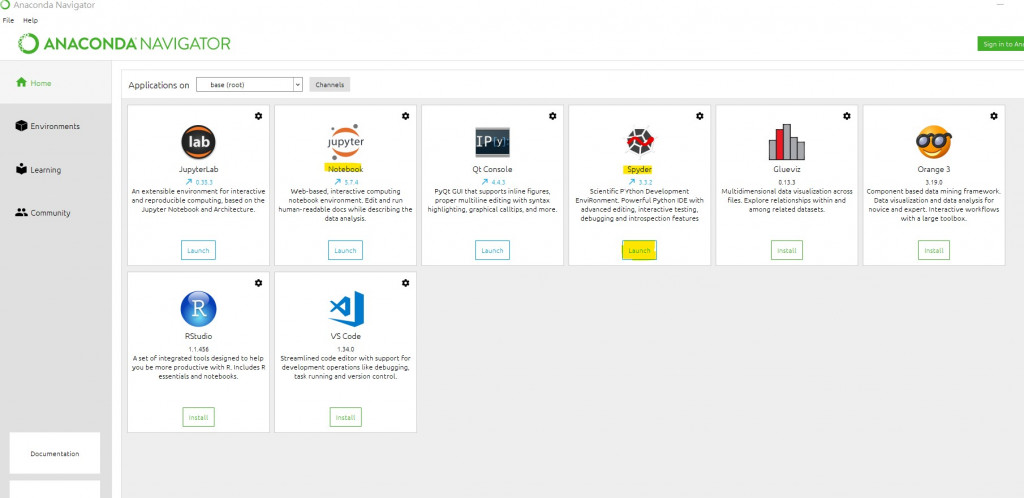The image size is (1024, 498).
Task: Open gear options on Orange 3 tile
Action: (x=994, y=116)
